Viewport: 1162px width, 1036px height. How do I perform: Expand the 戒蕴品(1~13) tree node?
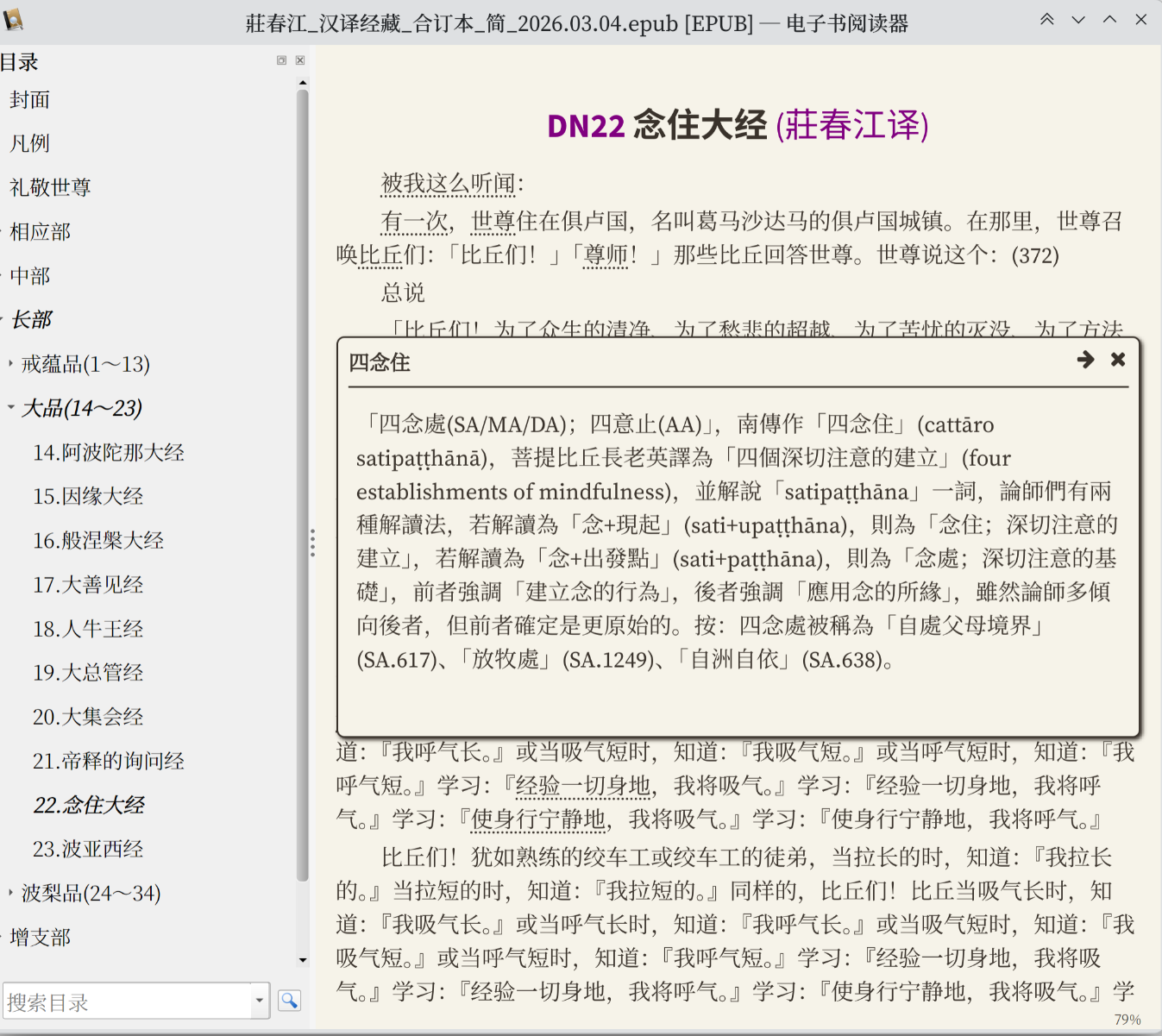(x=10, y=364)
